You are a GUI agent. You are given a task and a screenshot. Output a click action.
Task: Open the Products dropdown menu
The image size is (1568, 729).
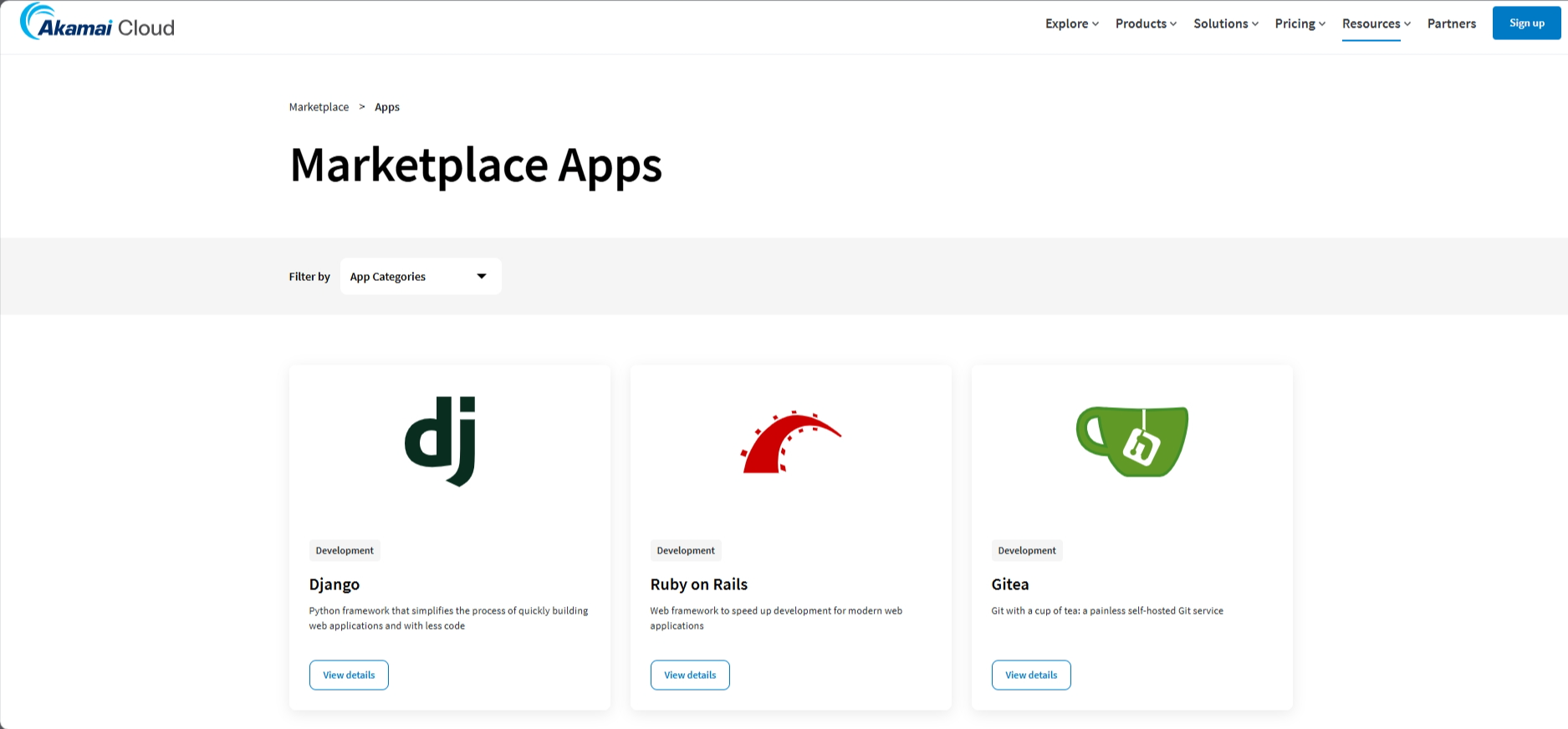click(1146, 23)
